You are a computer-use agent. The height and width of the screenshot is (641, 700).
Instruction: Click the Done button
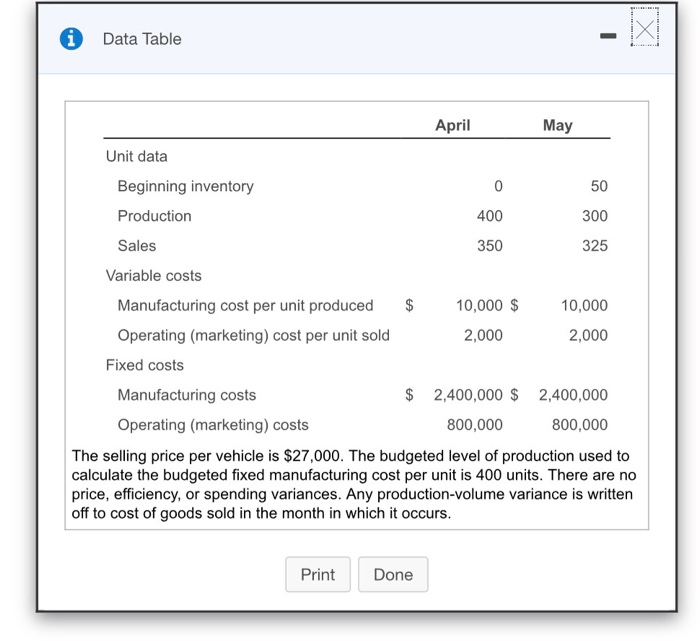pyautogui.click(x=393, y=574)
